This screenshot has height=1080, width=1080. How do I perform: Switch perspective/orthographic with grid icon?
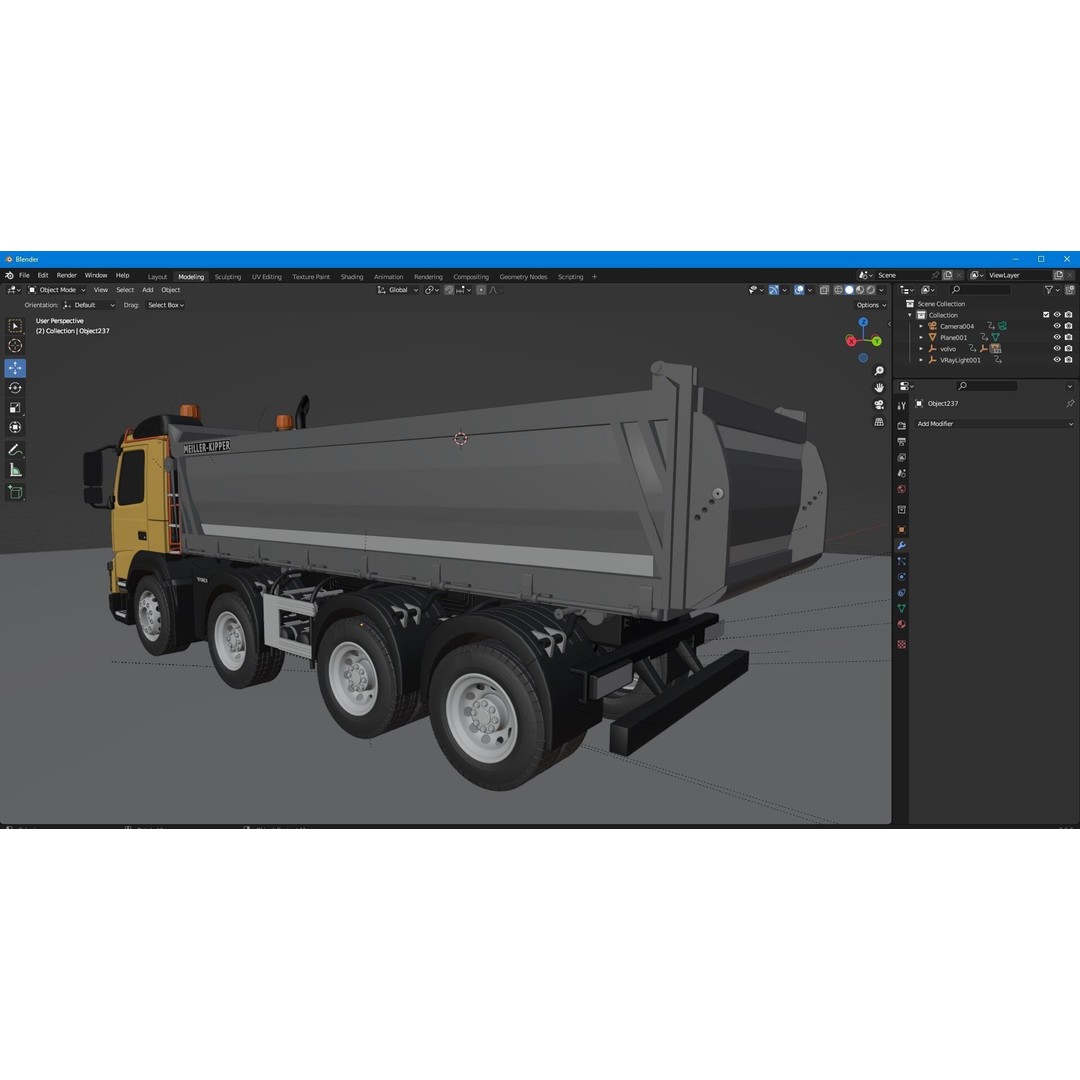click(x=879, y=422)
